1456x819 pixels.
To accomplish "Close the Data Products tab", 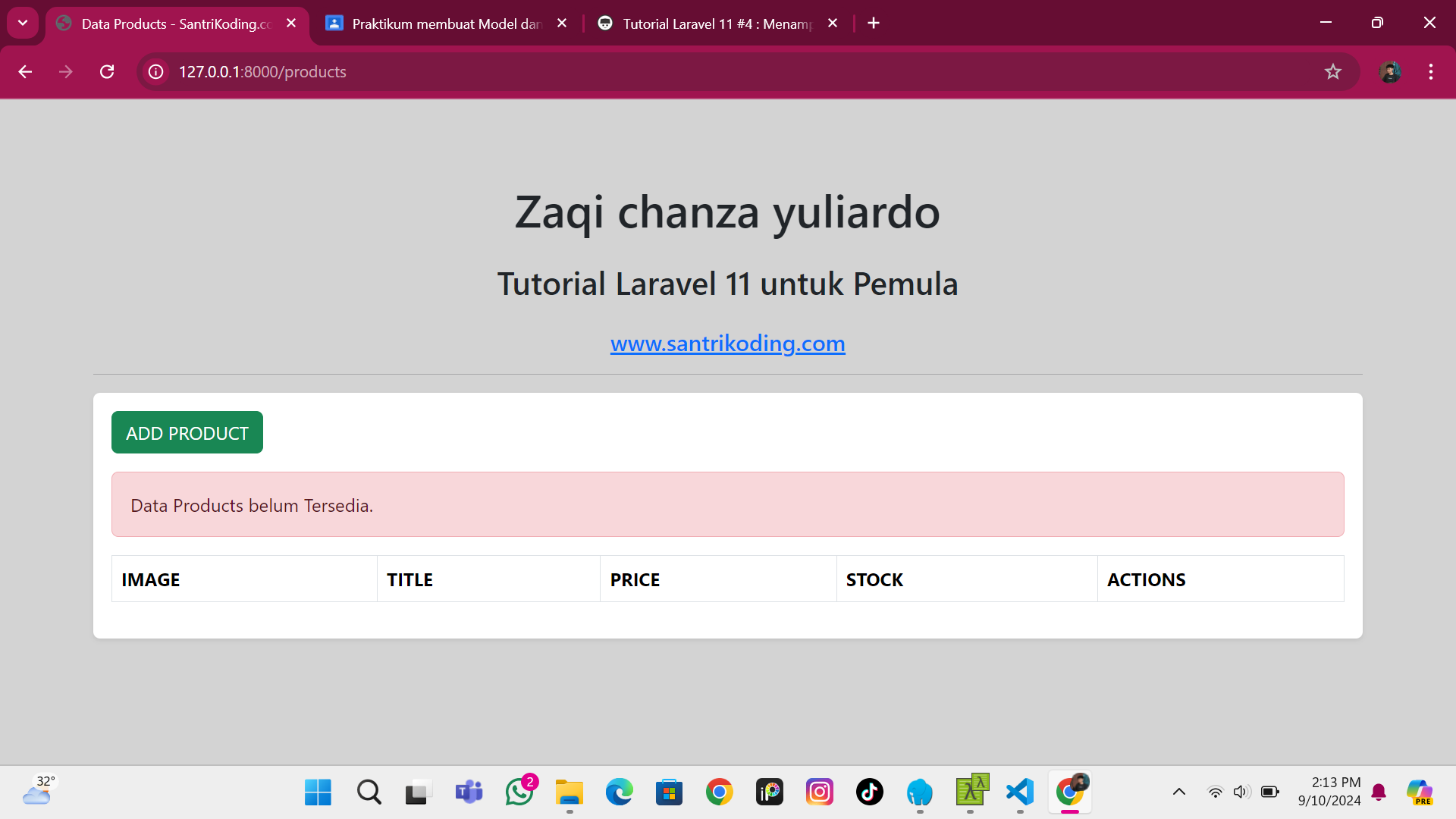I will click(291, 23).
